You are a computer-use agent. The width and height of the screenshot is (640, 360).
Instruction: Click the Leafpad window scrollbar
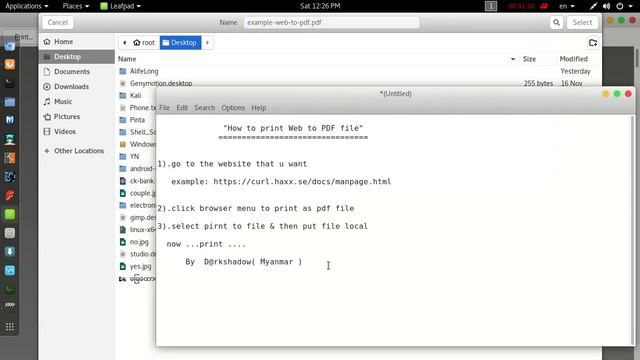[633, 231]
